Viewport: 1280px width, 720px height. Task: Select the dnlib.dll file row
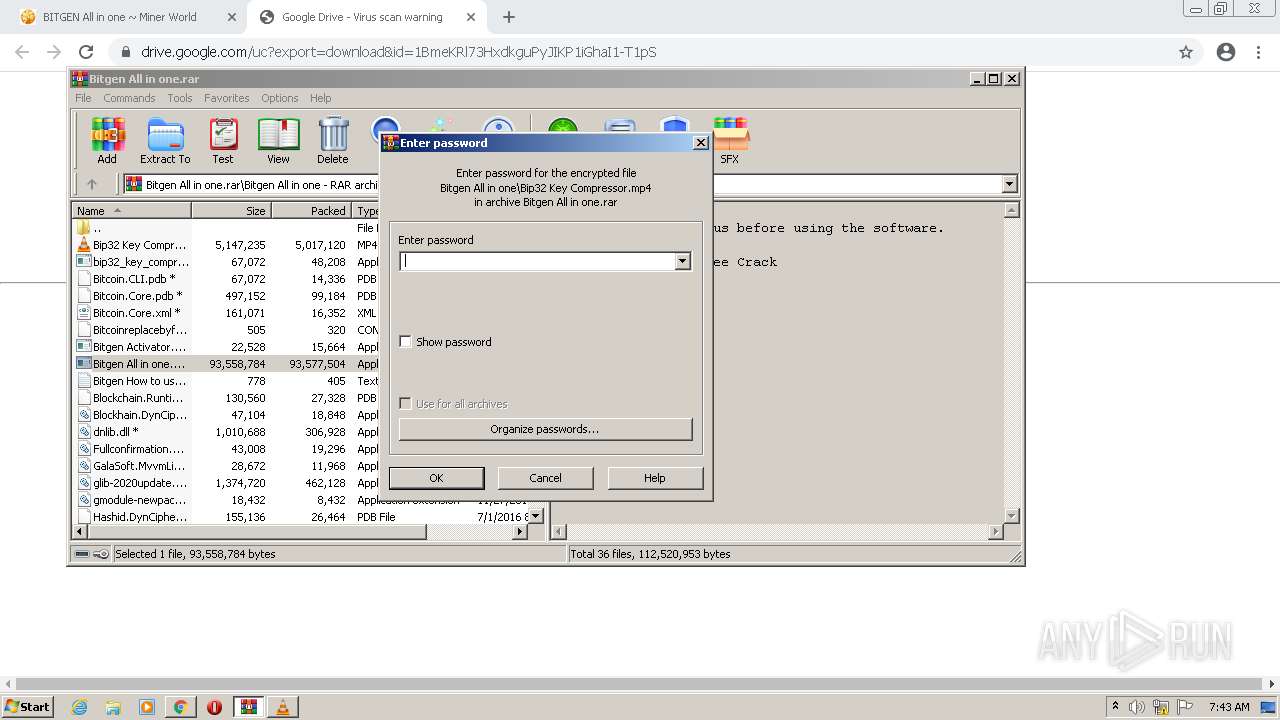pyautogui.click(x=226, y=432)
